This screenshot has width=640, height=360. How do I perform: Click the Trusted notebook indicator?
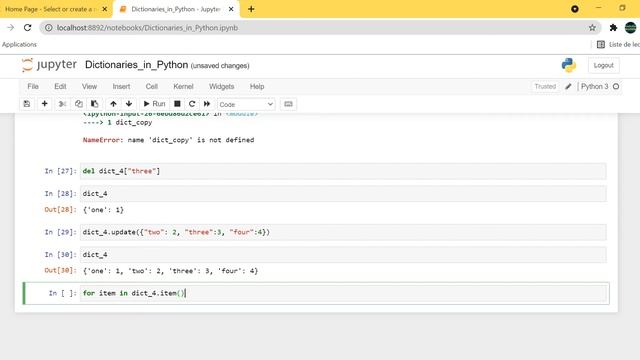545,87
